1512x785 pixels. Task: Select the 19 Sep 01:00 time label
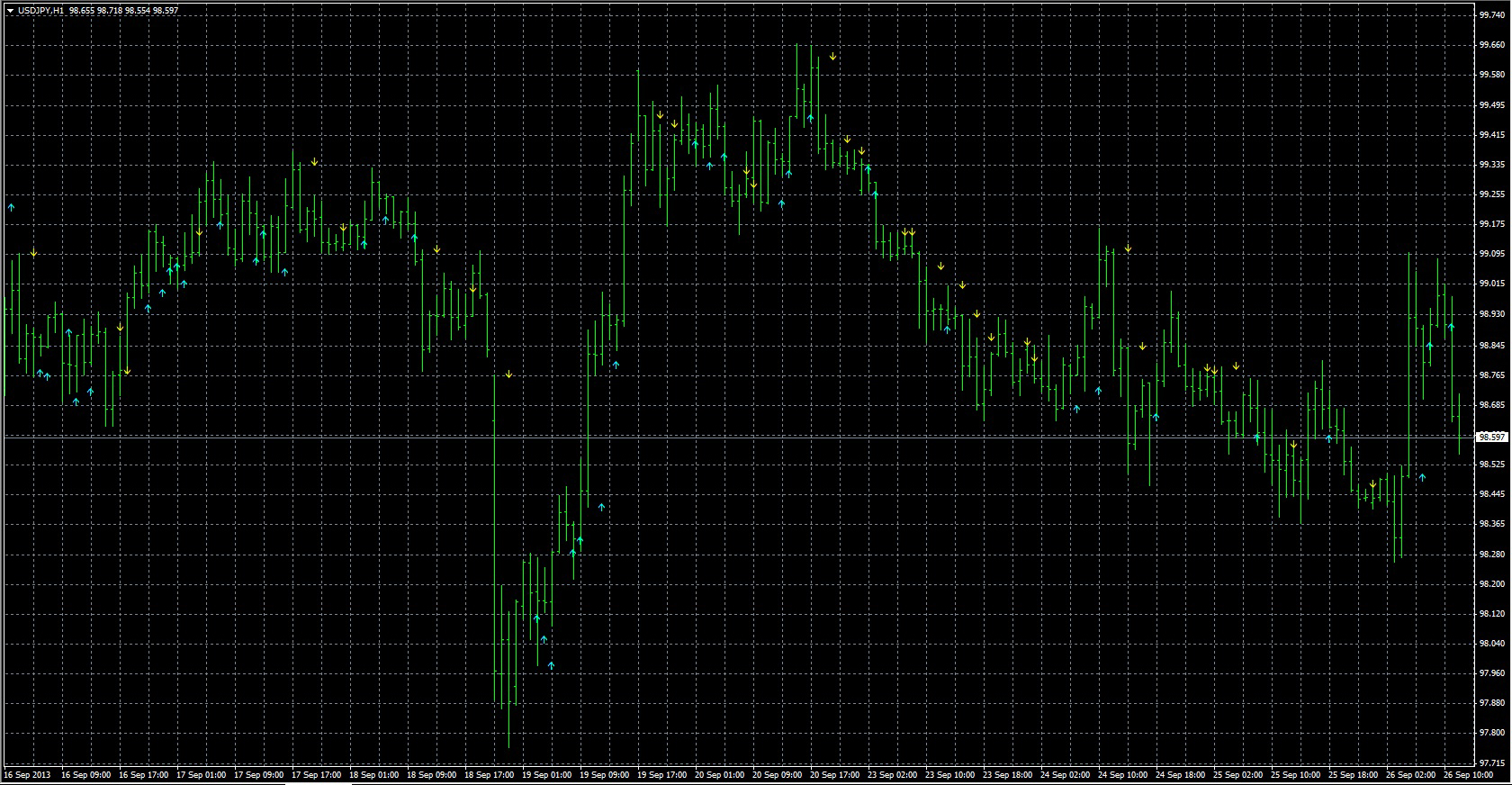(546, 774)
